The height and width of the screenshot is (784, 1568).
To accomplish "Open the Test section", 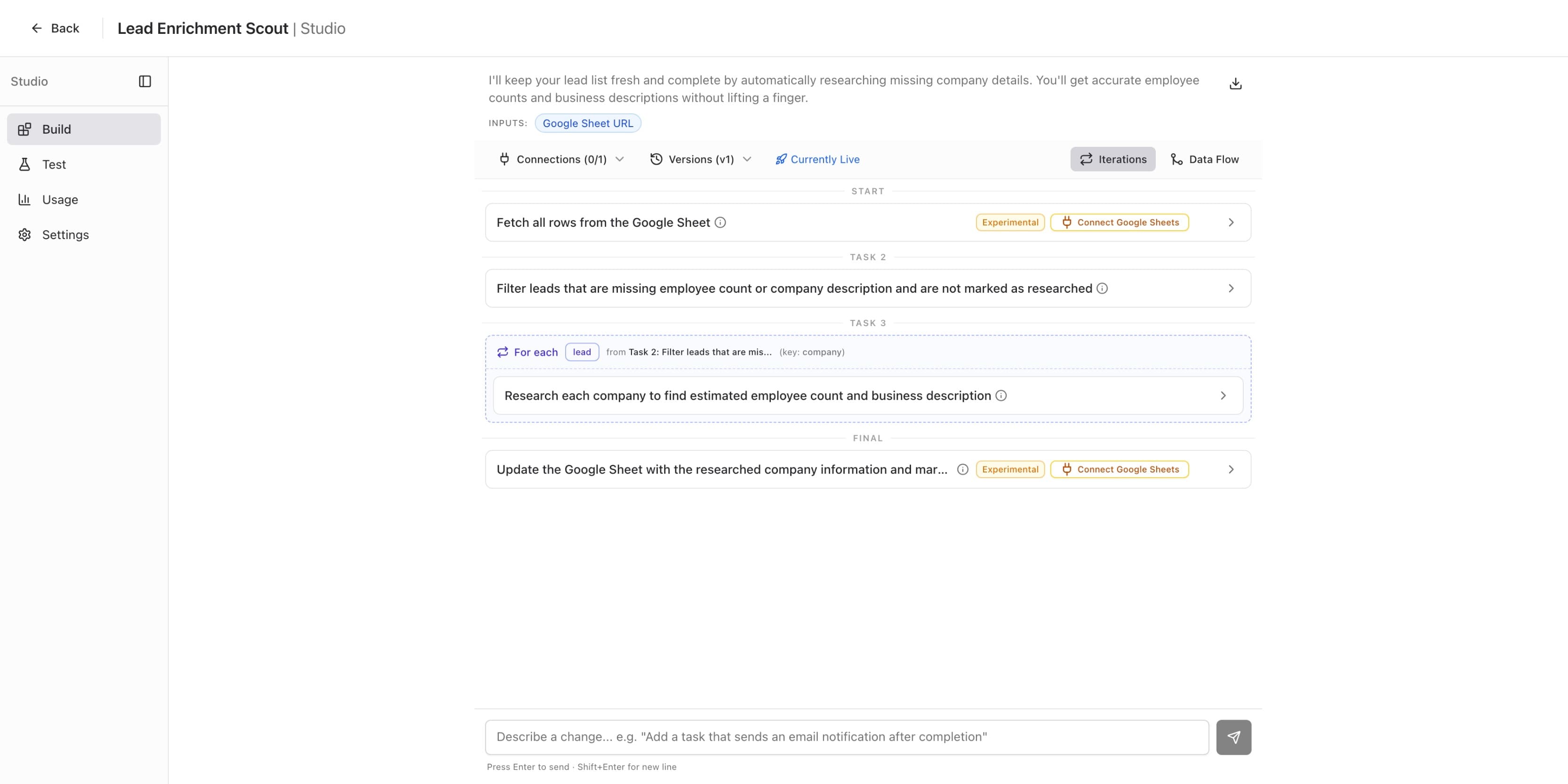I will pos(54,164).
